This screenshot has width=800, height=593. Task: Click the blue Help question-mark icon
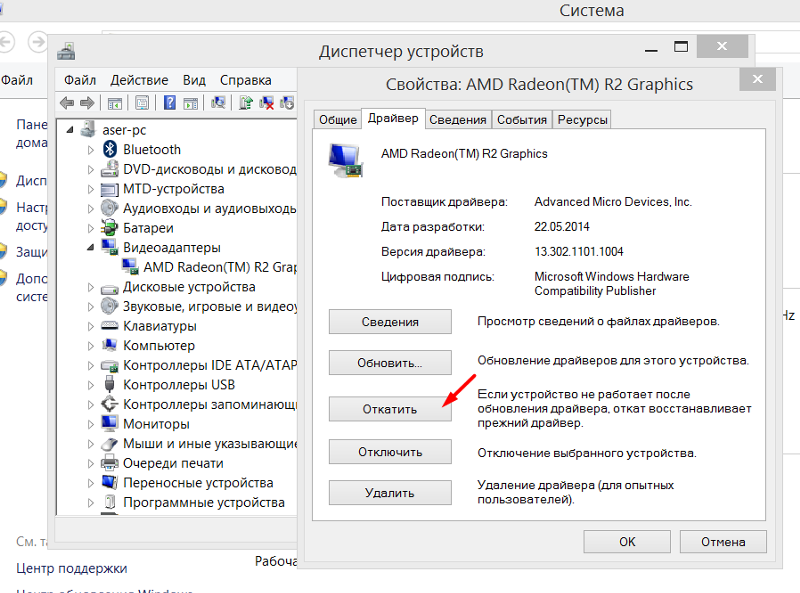pos(170,103)
